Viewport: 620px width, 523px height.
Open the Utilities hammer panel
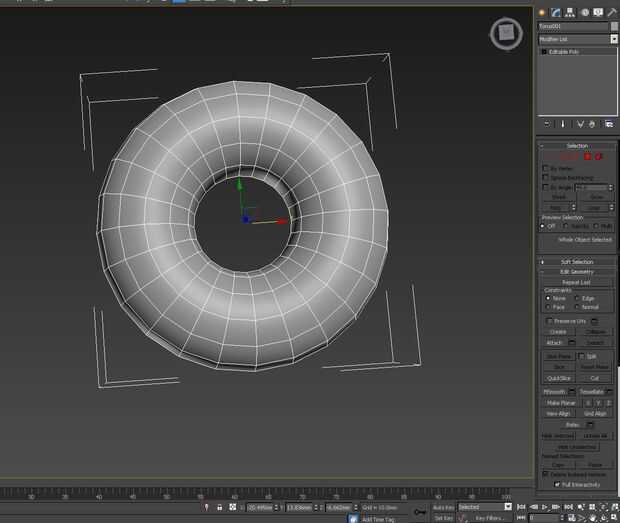click(x=612, y=12)
